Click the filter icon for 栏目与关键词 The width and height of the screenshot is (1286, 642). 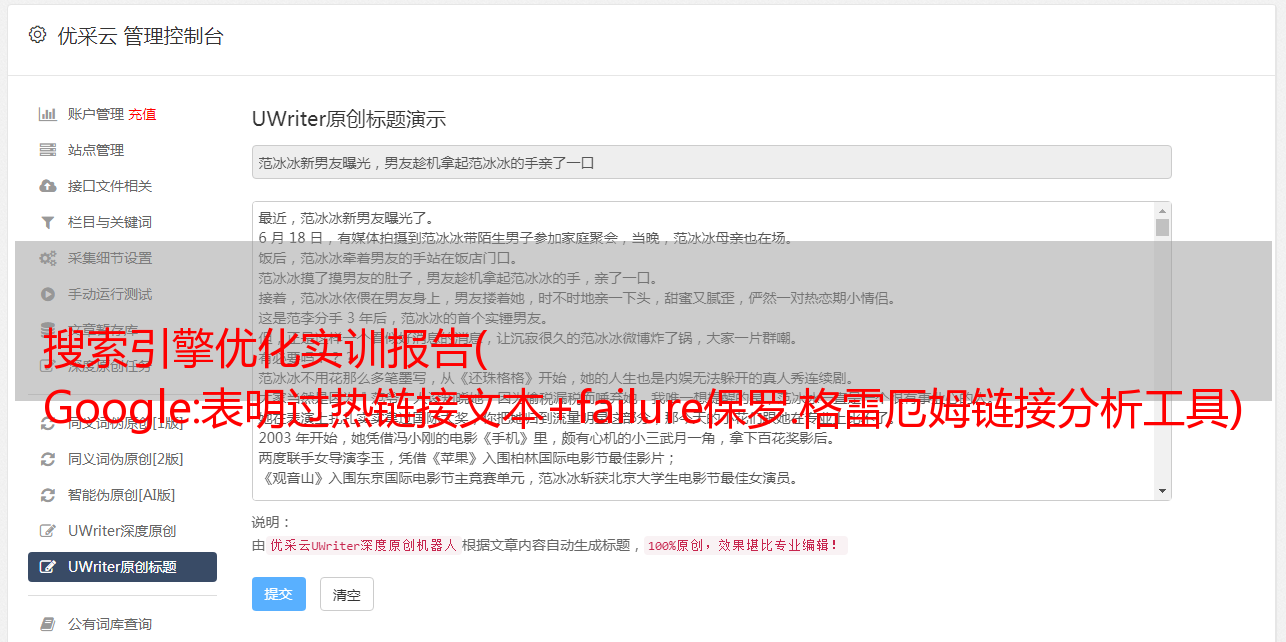pyautogui.click(x=47, y=222)
